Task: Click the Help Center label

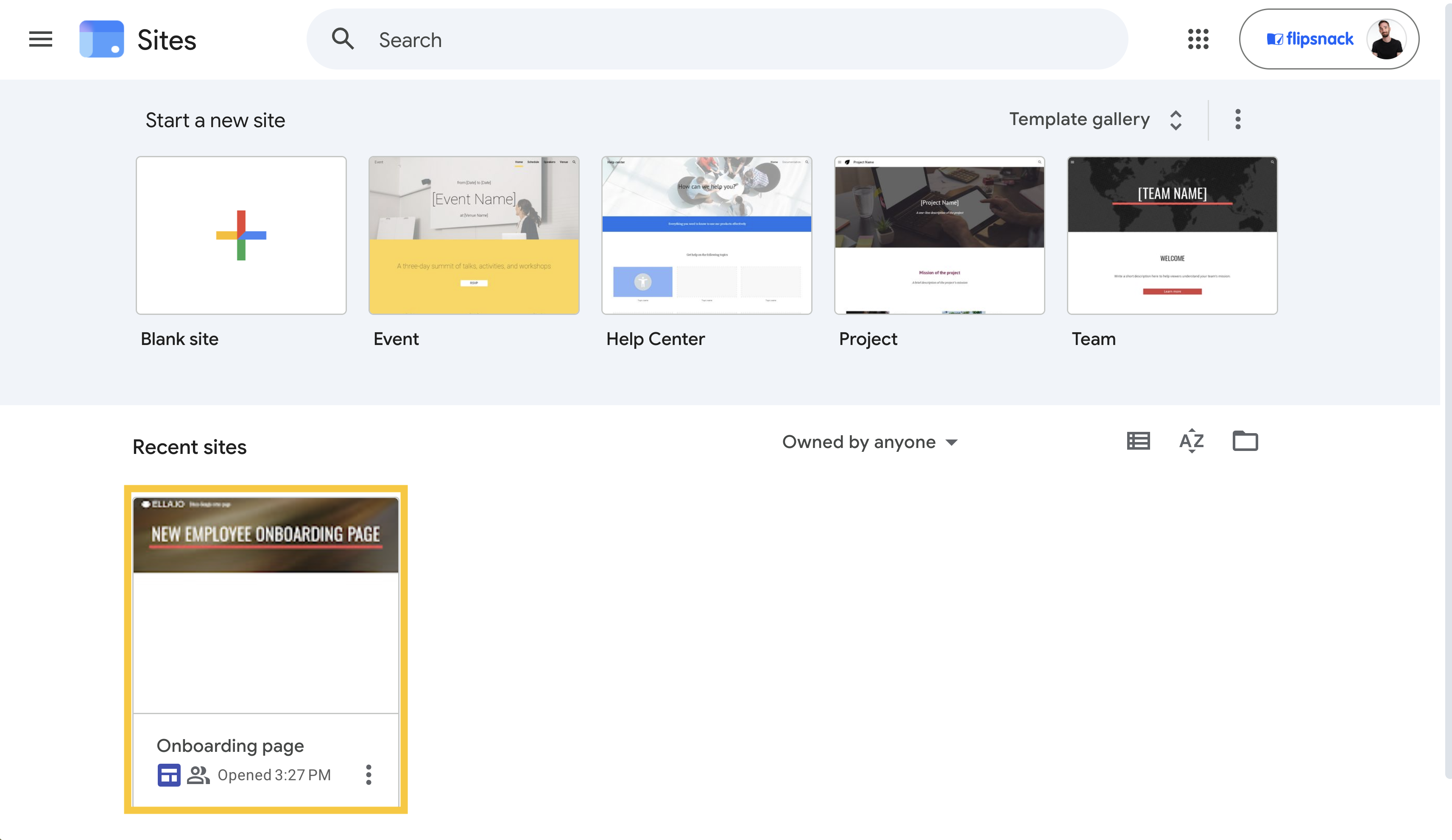Action: pos(655,339)
